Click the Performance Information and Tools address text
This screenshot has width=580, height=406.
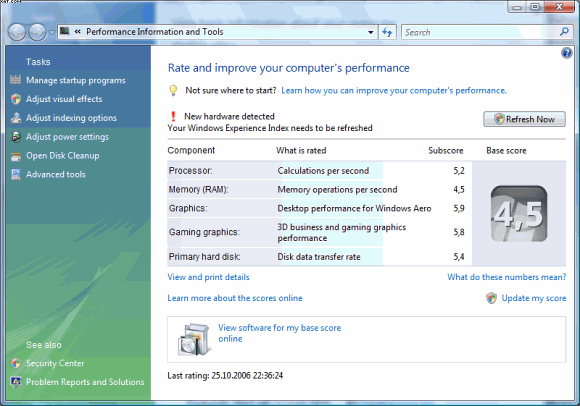155,32
